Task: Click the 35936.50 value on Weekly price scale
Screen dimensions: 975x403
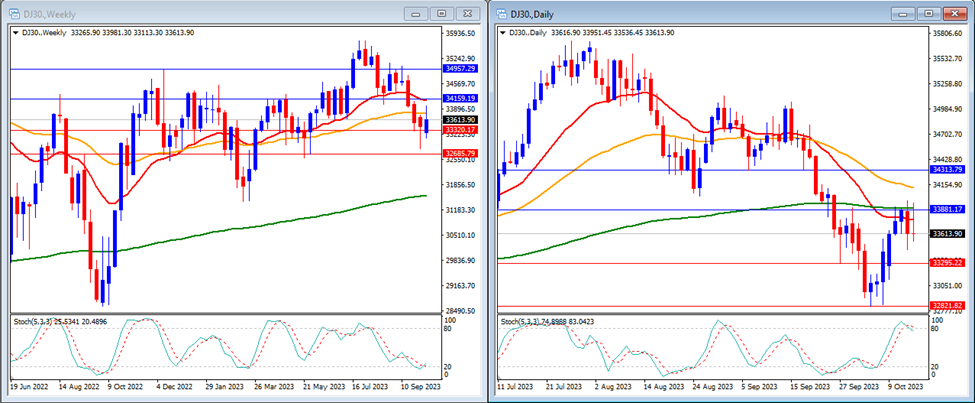Action: click(461, 34)
